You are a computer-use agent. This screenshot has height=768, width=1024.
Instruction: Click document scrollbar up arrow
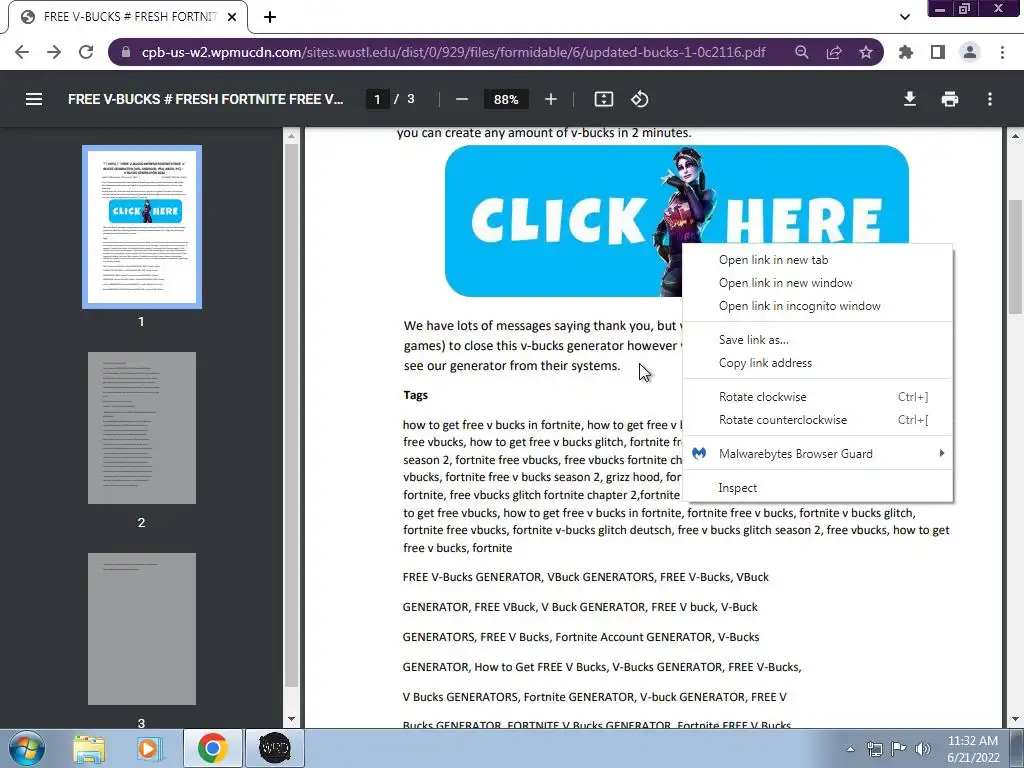coord(1014,136)
